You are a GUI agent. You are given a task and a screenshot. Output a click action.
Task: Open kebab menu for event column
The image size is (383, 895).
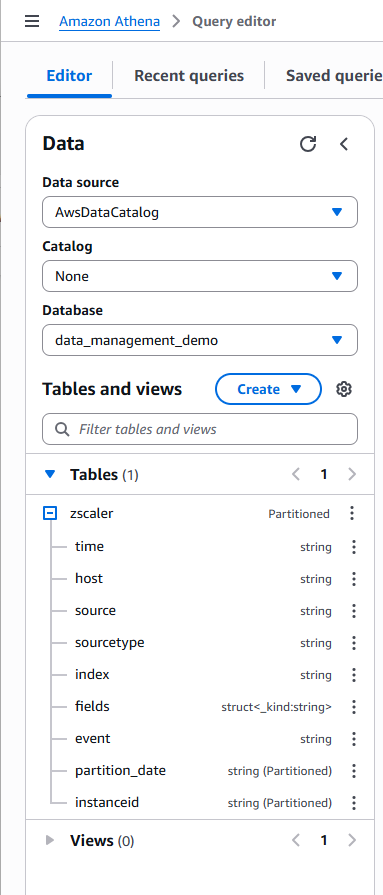[x=354, y=739]
